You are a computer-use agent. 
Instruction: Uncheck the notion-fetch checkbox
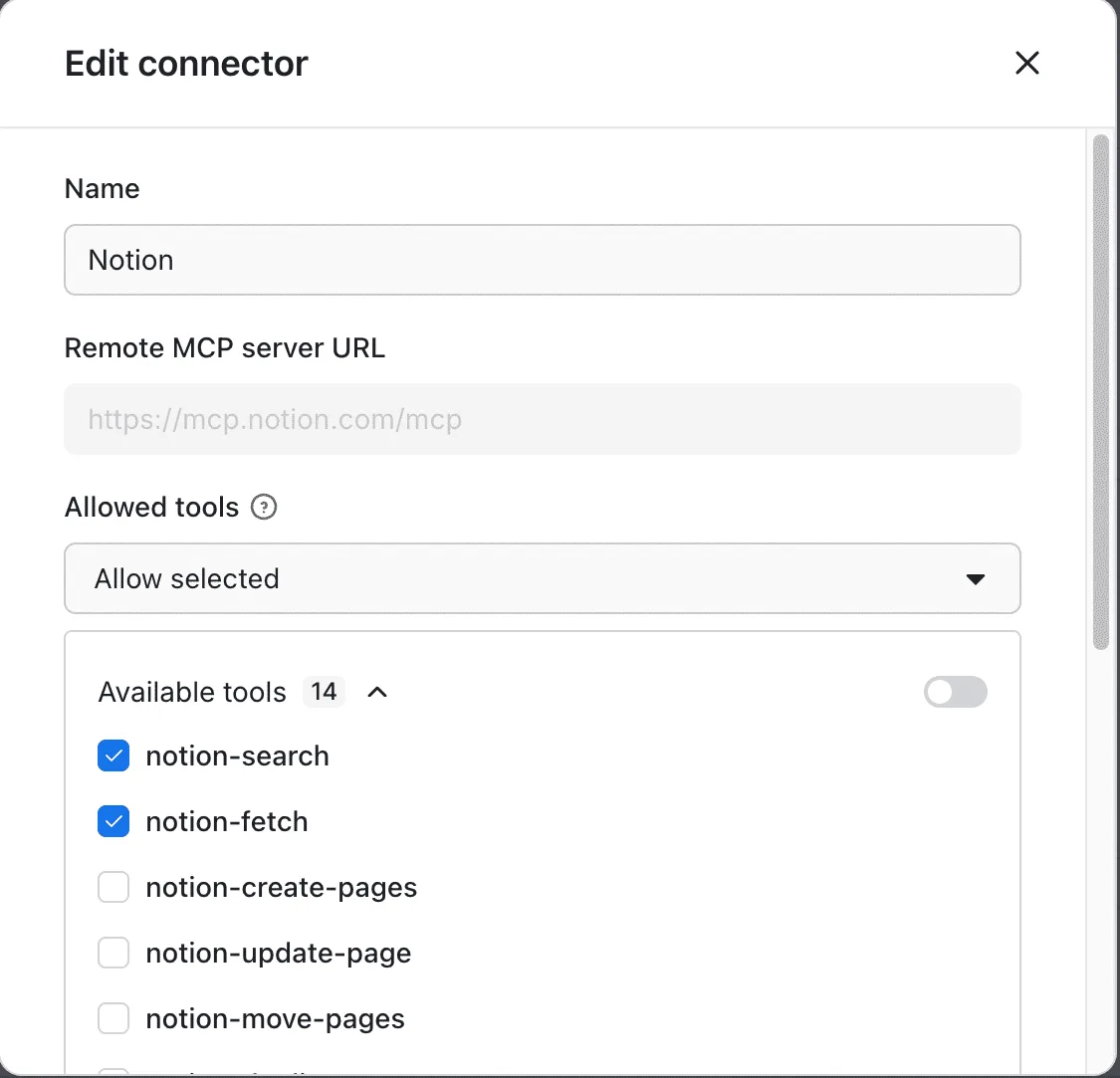113,821
